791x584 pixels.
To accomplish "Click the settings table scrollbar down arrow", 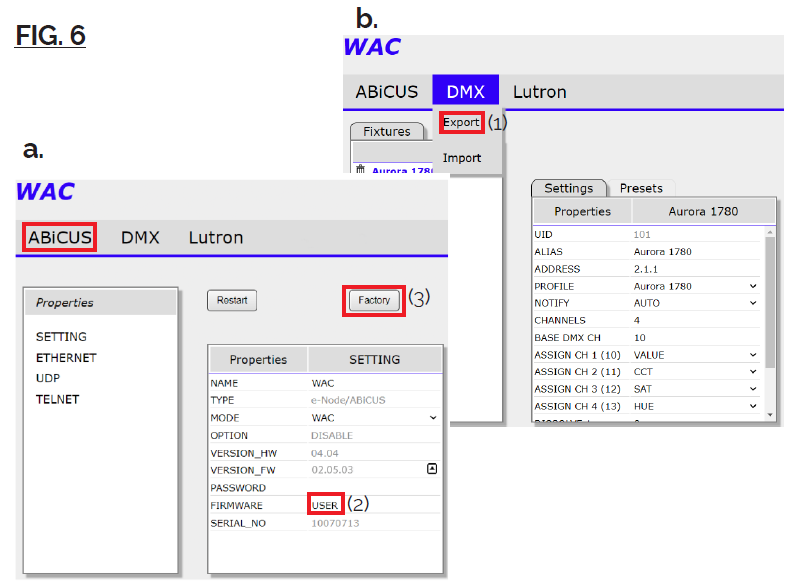I will click(x=768, y=414).
